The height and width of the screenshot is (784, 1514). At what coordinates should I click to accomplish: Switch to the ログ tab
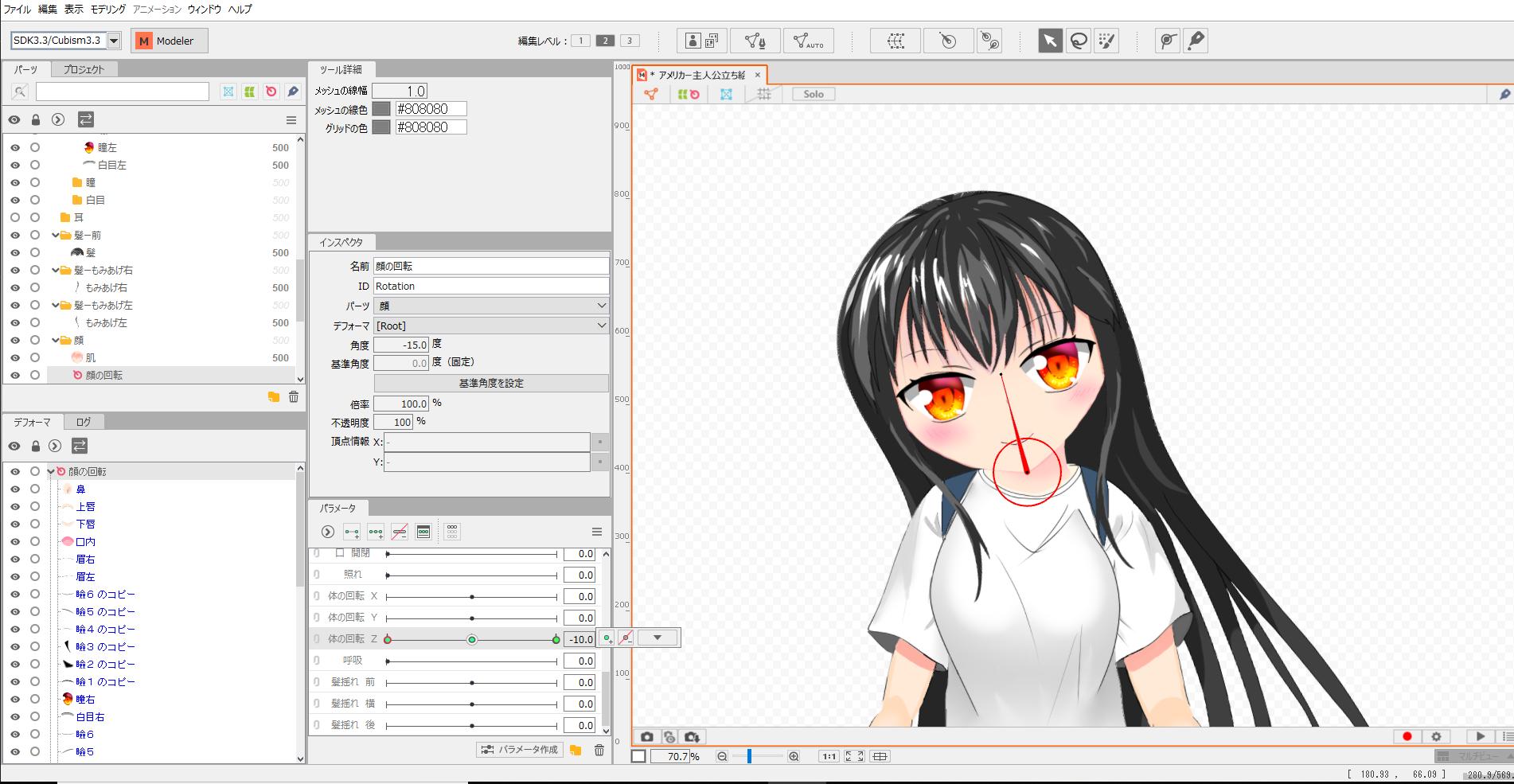tap(84, 422)
